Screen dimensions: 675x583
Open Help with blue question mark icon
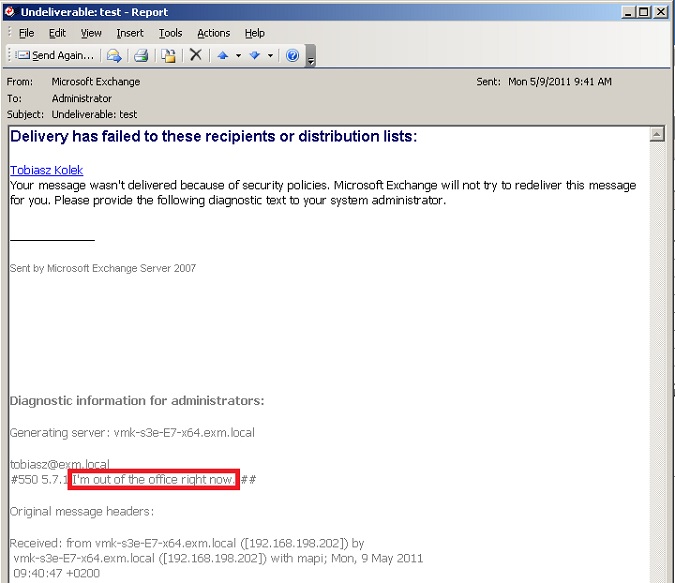pos(292,55)
